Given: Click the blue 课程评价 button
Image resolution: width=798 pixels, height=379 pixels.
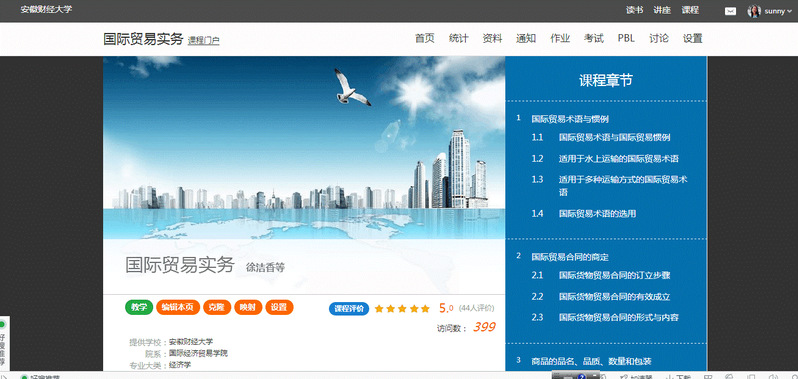Looking at the screenshot, I should (x=349, y=308).
